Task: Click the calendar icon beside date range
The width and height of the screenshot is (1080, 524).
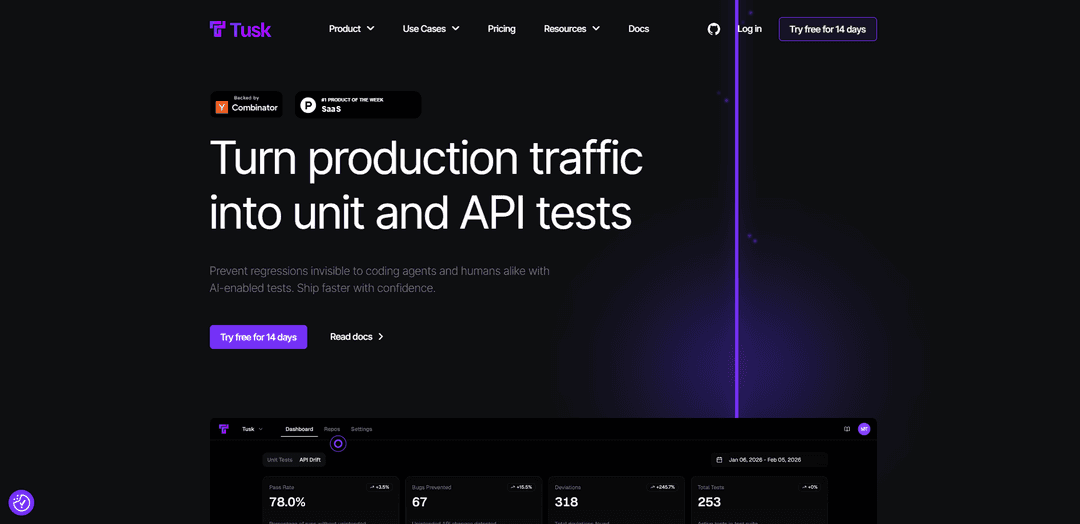Action: pos(719,460)
